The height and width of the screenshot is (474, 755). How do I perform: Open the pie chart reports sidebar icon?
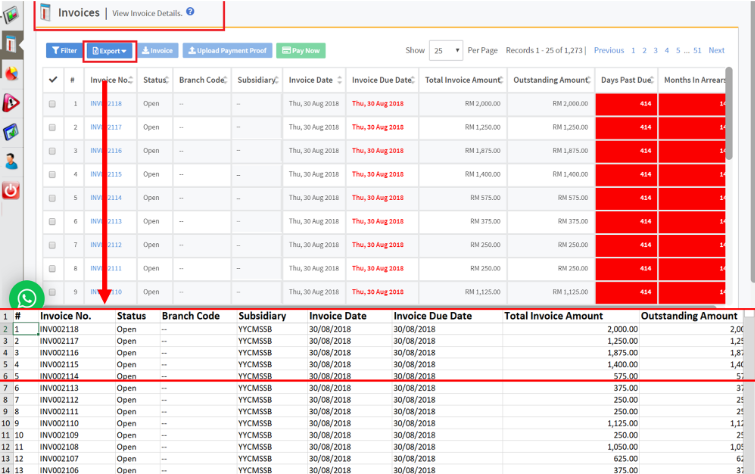point(11,74)
